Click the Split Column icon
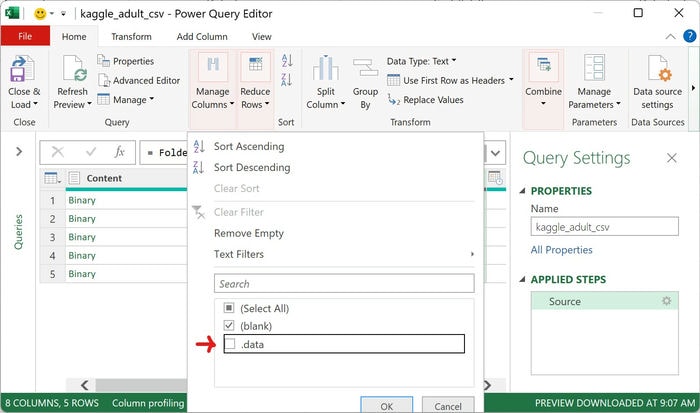This screenshot has width=700, height=413. 325,68
